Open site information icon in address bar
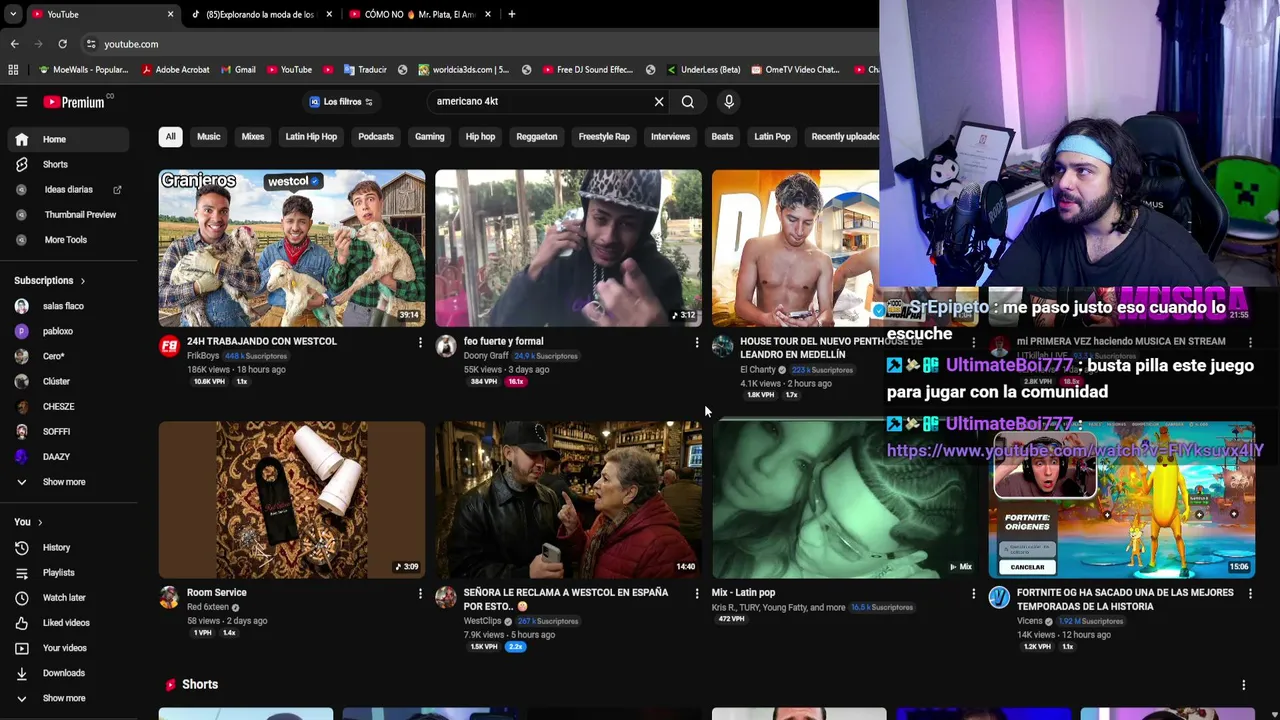Viewport: 1280px width, 720px height. point(91,44)
